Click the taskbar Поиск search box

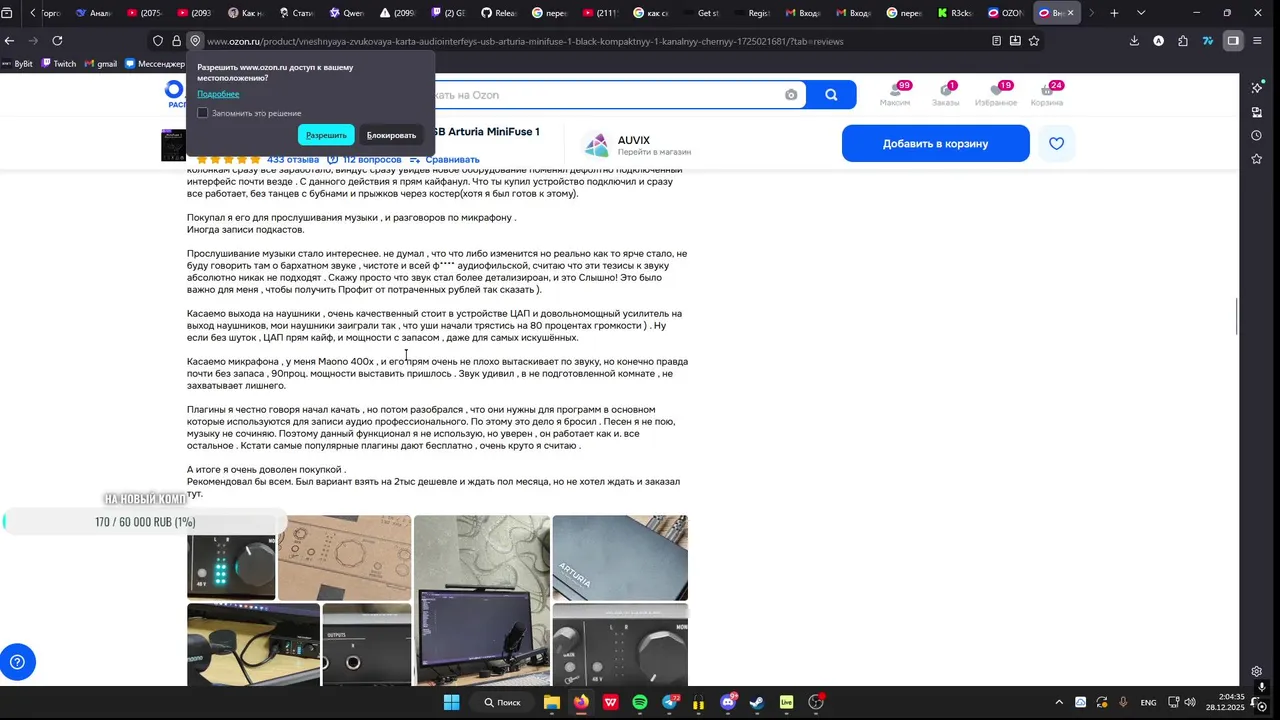(x=502, y=702)
